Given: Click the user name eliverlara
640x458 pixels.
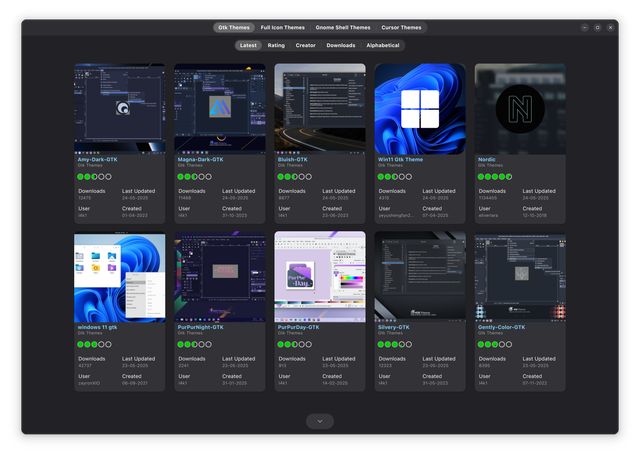Looking at the screenshot, I should tap(488, 216).
